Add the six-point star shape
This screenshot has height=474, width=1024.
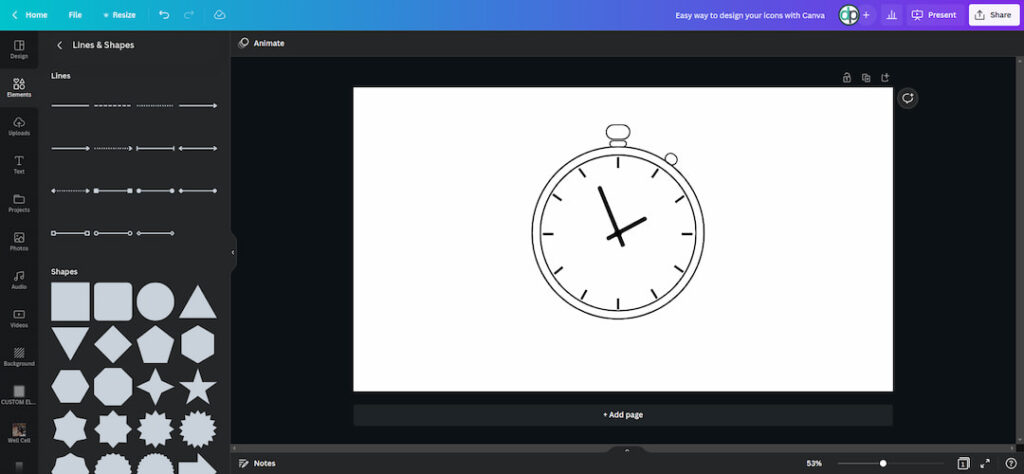(70, 429)
